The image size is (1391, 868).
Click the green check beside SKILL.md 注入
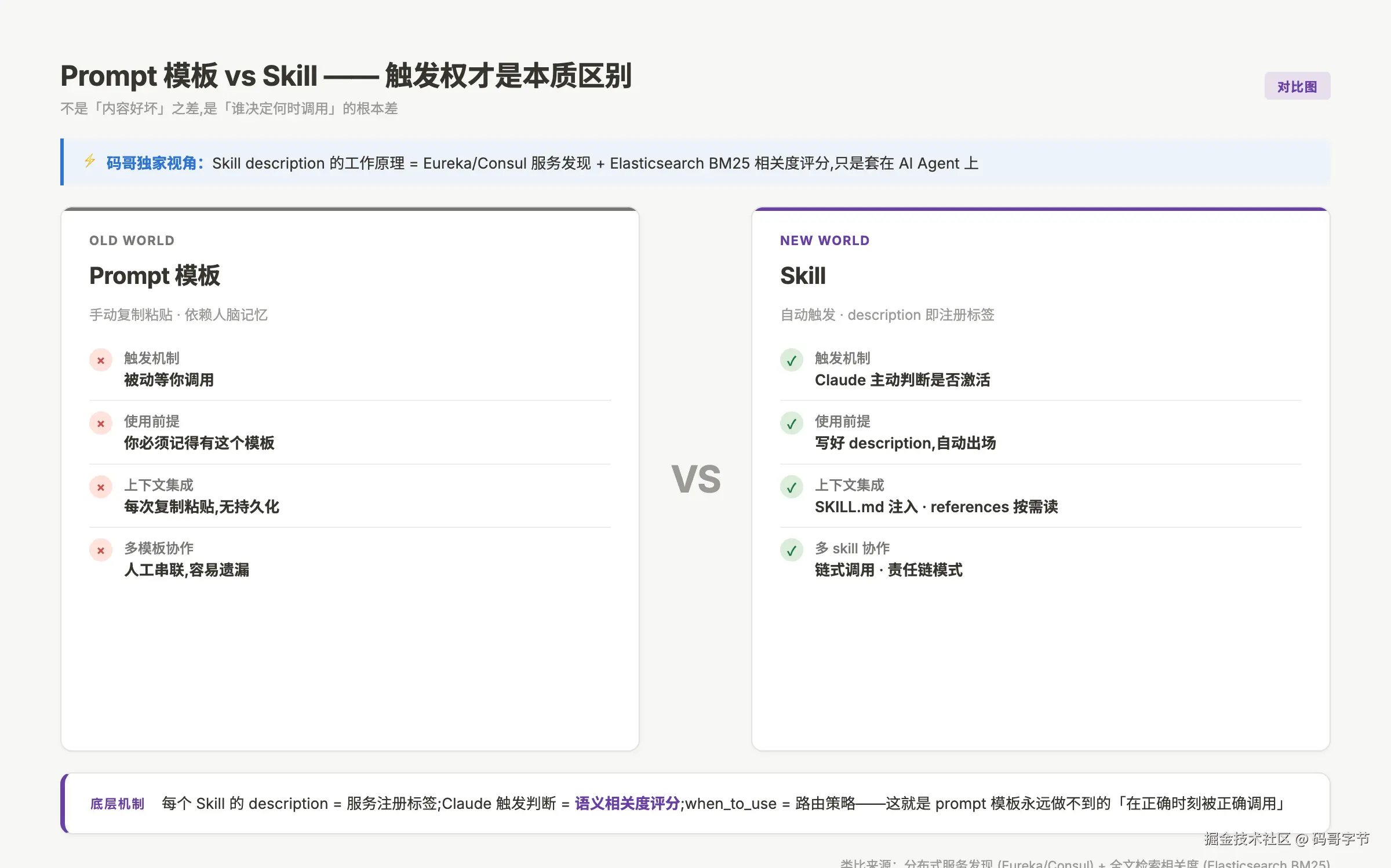pos(792,487)
